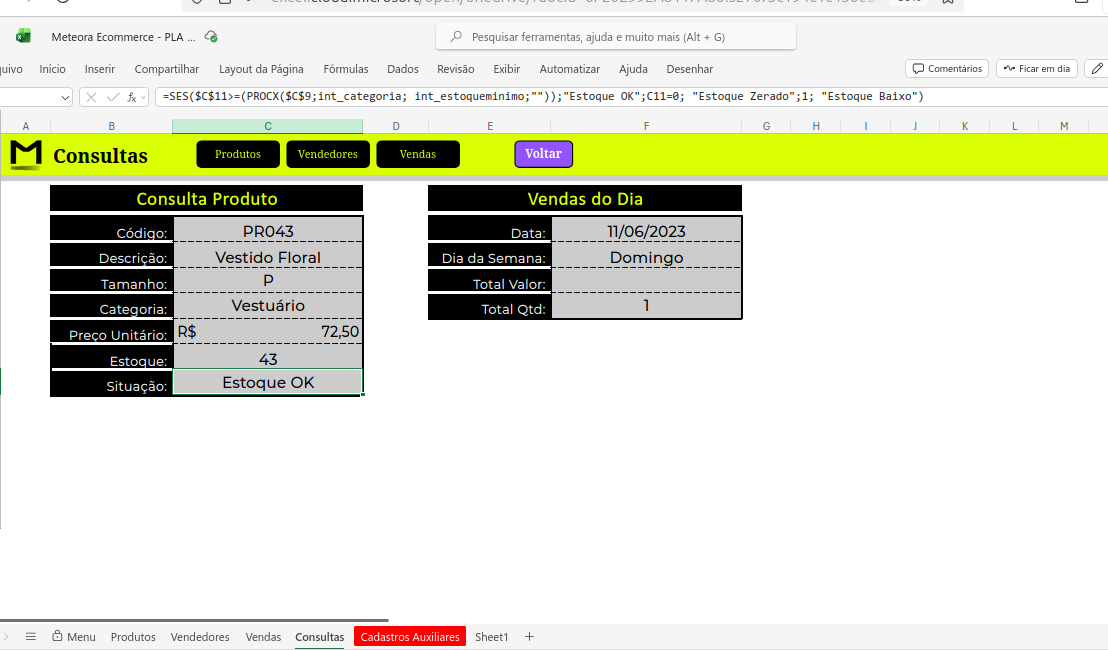
Task: Select the Tamanho value cell P
Action: [x=268, y=281]
